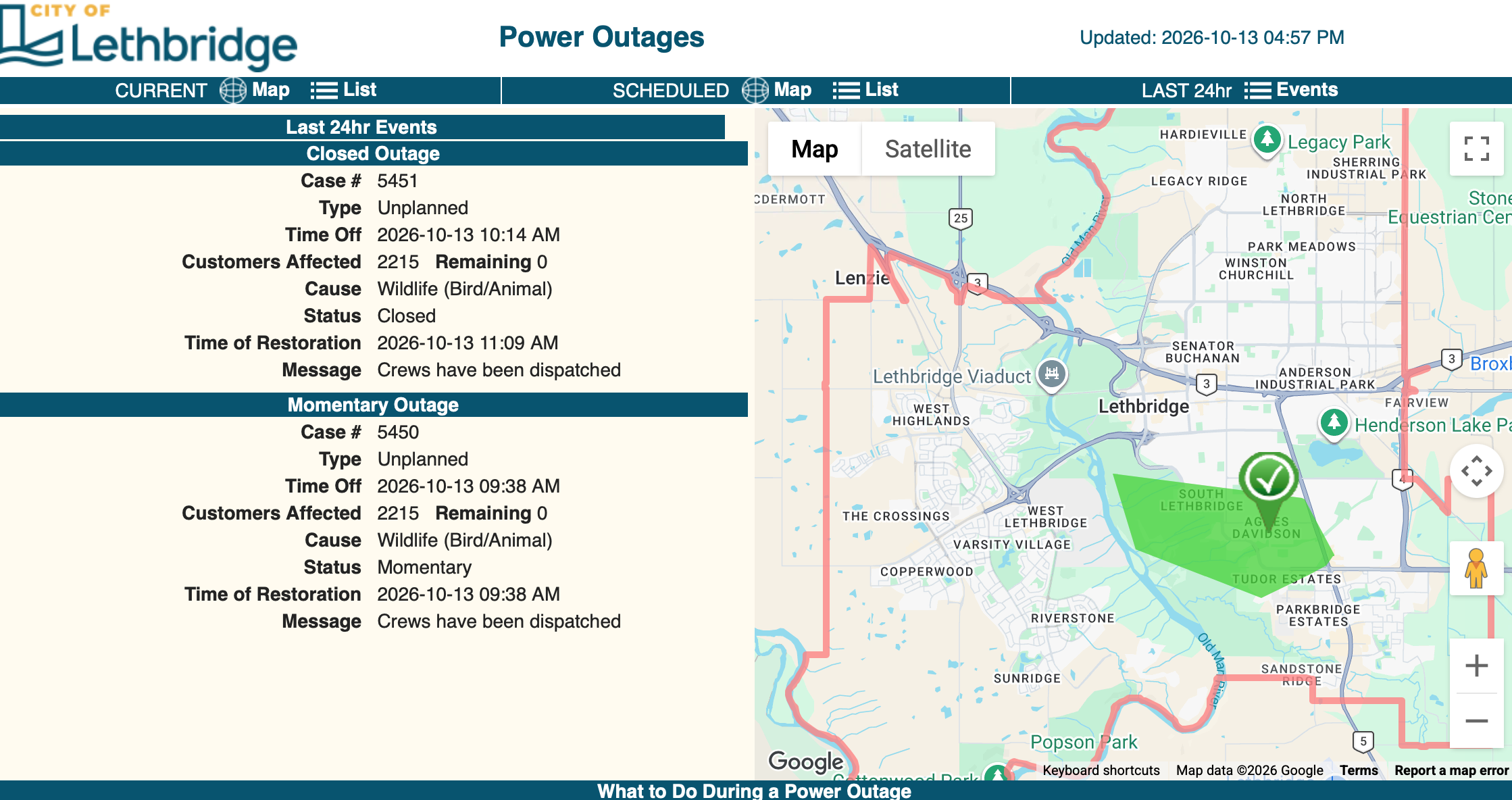
Task: Open the Current outages Map globe icon
Action: point(233,90)
